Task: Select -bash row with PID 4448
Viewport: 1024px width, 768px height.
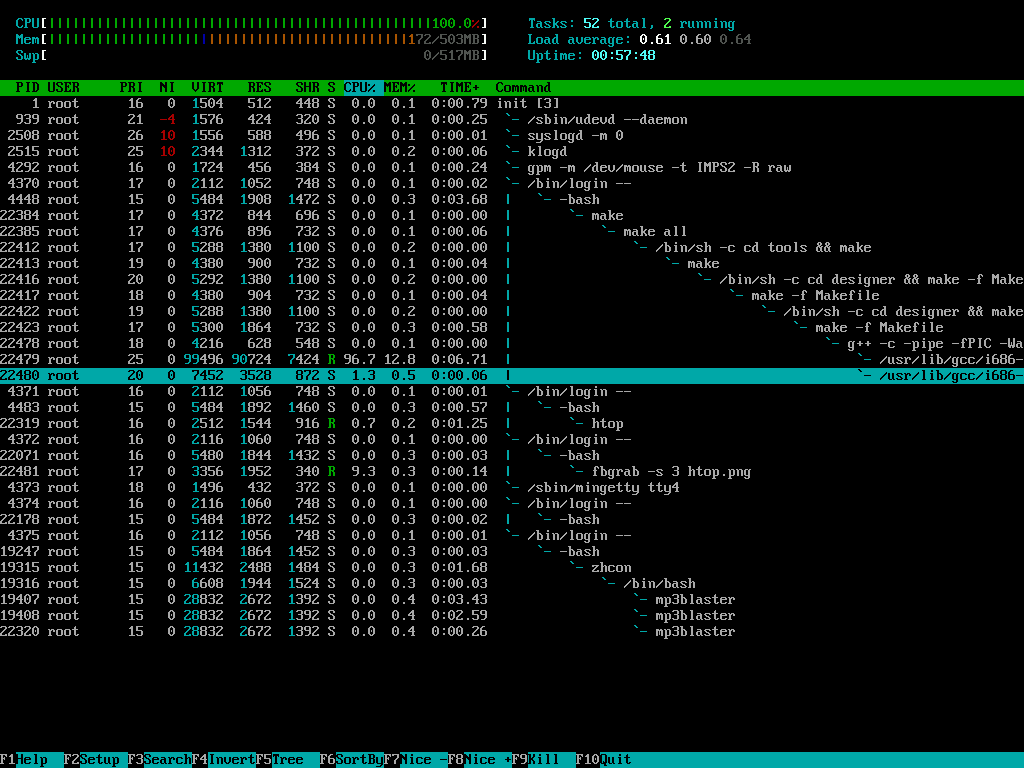Action: pos(512,199)
